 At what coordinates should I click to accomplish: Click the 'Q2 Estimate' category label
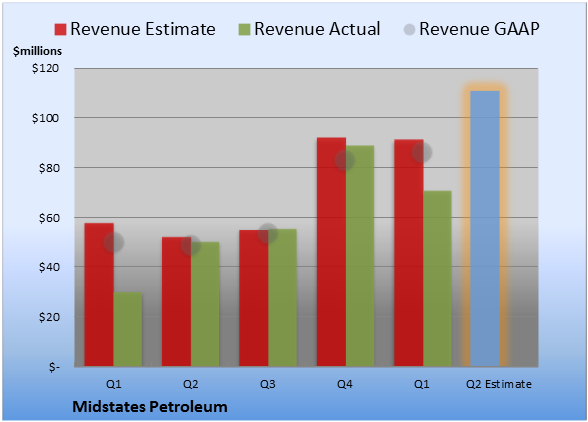pos(499,384)
